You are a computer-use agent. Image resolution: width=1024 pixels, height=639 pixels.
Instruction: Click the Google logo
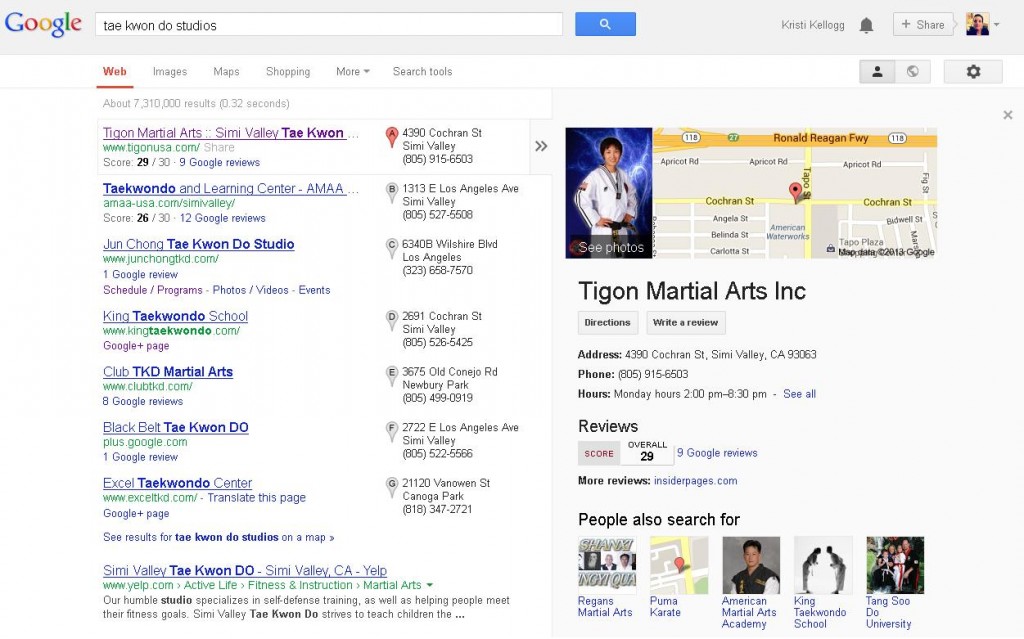pyautogui.click(x=43, y=24)
